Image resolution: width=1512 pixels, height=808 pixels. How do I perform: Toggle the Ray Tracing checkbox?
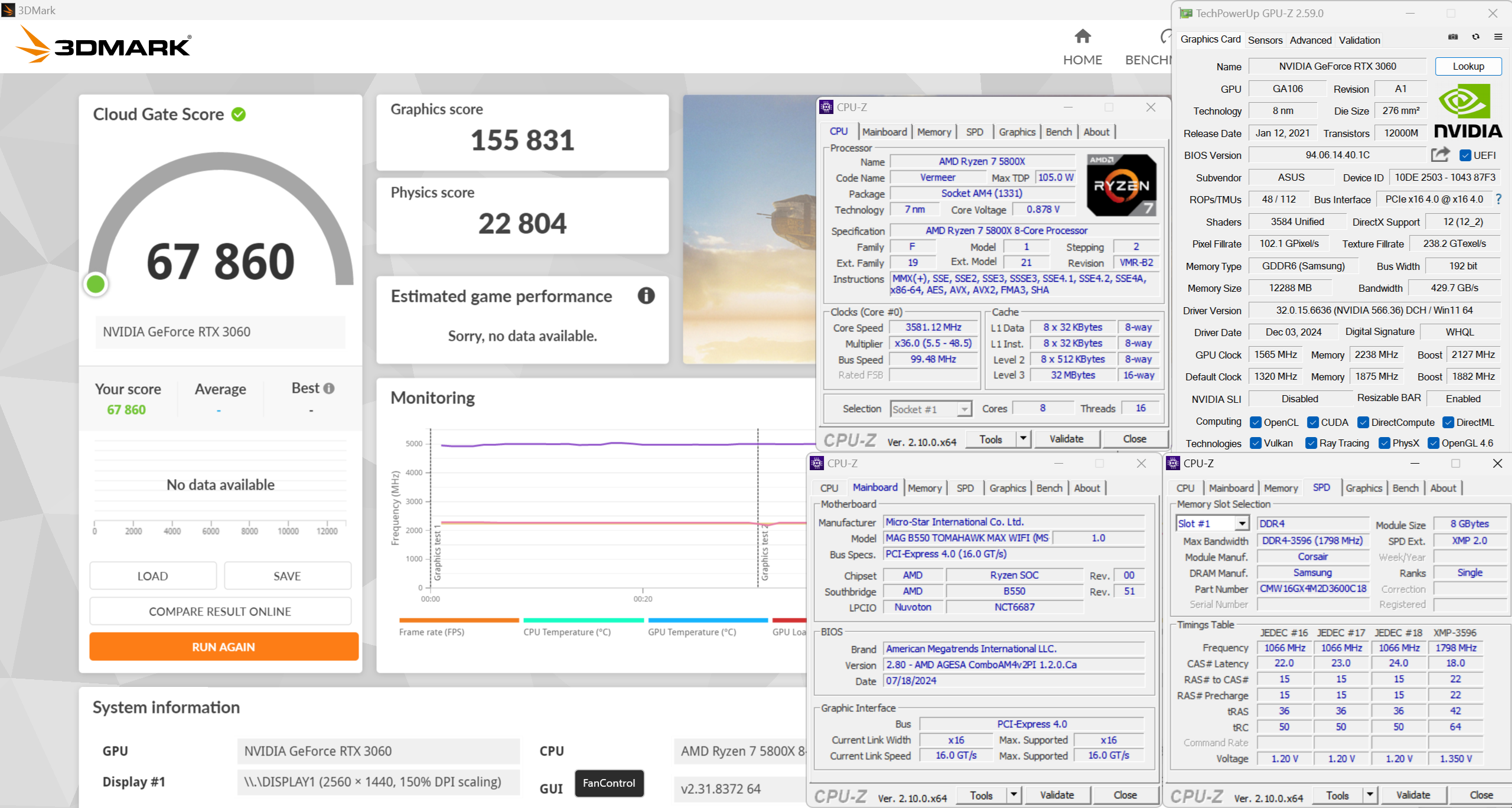point(1311,443)
